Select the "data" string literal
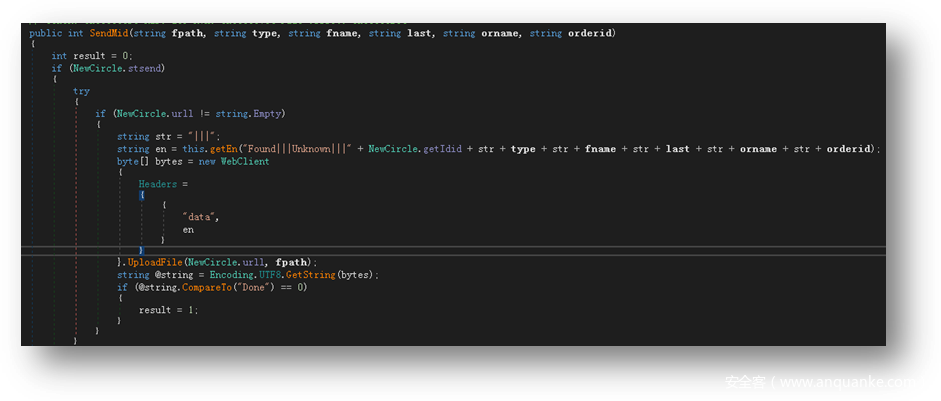 coord(200,217)
